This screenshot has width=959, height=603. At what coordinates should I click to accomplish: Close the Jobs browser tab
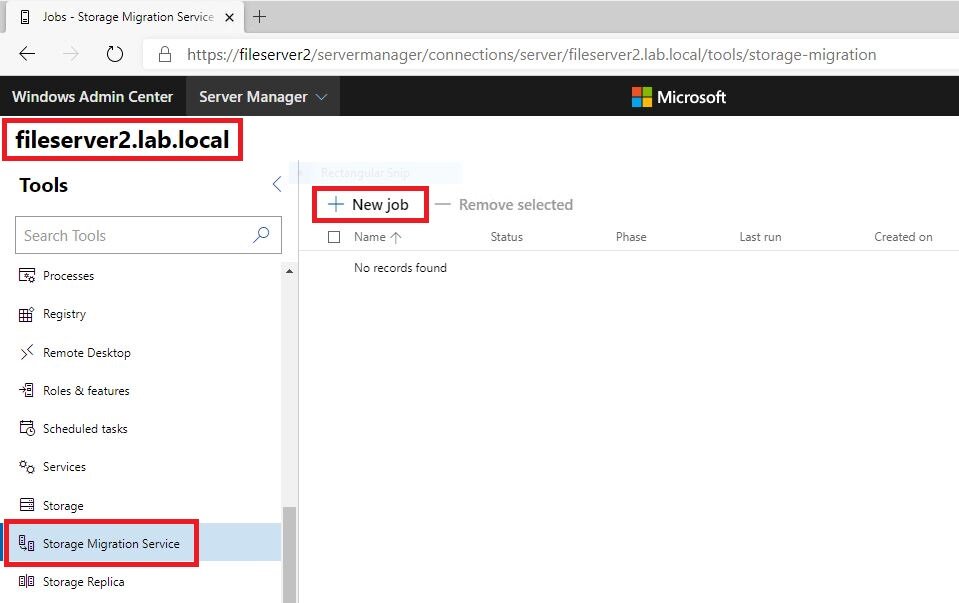229,17
